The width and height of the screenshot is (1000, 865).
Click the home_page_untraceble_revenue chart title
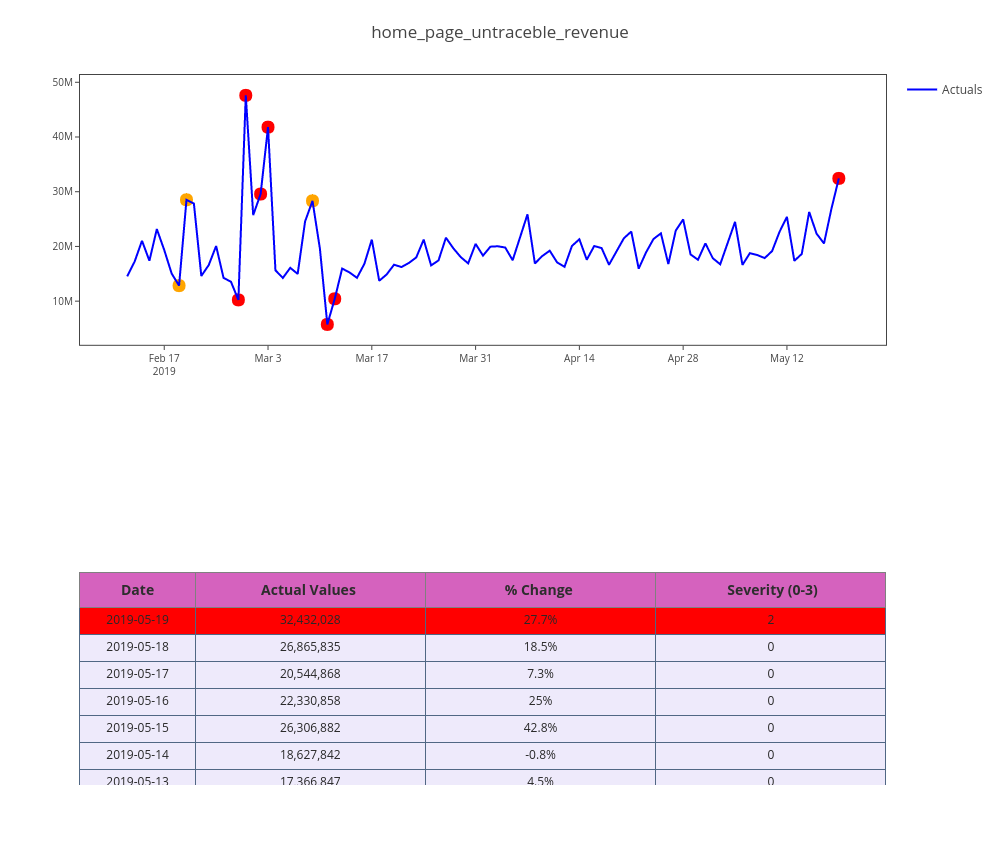coord(500,32)
